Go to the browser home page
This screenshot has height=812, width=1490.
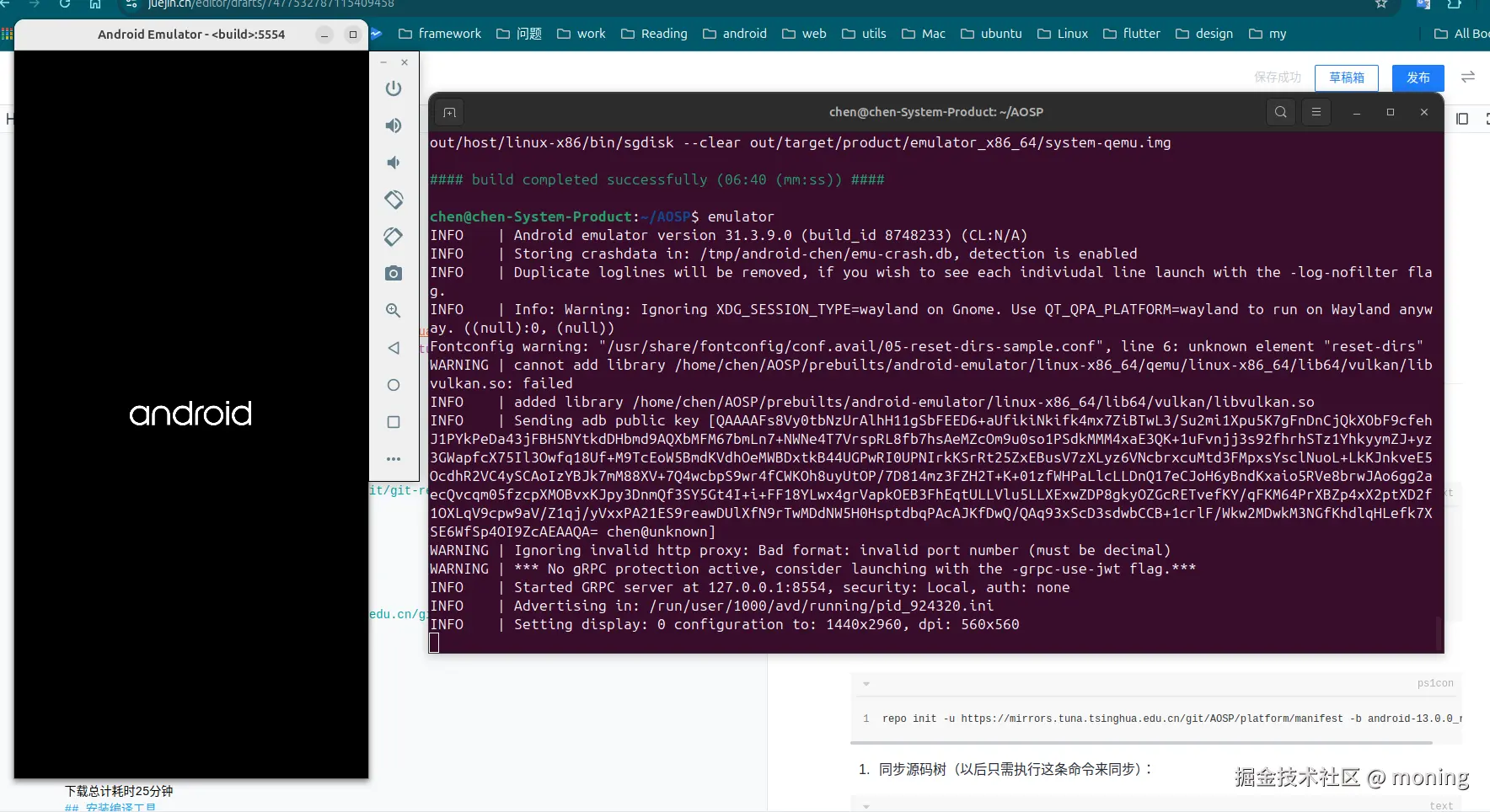pyautogui.click(x=95, y=4)
